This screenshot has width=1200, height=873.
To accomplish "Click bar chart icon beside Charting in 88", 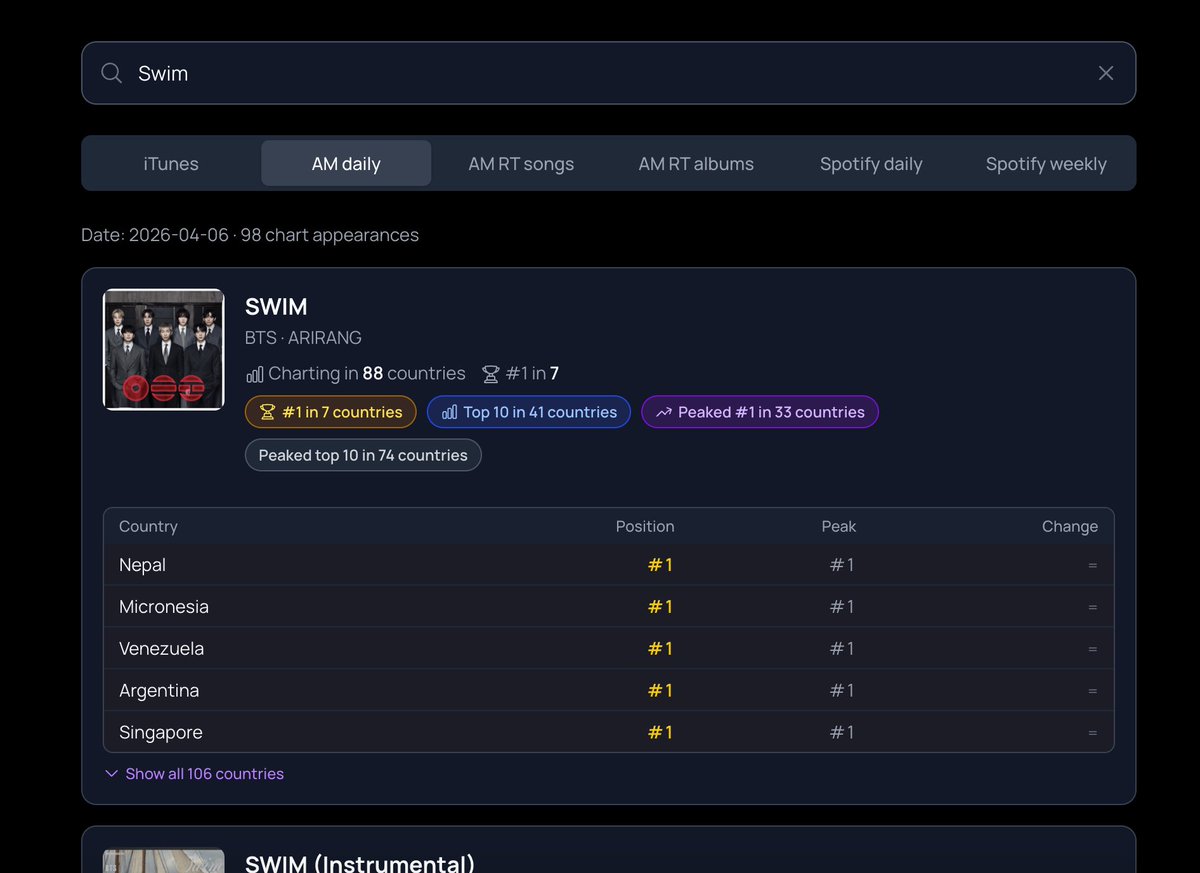I will (255, 374).
